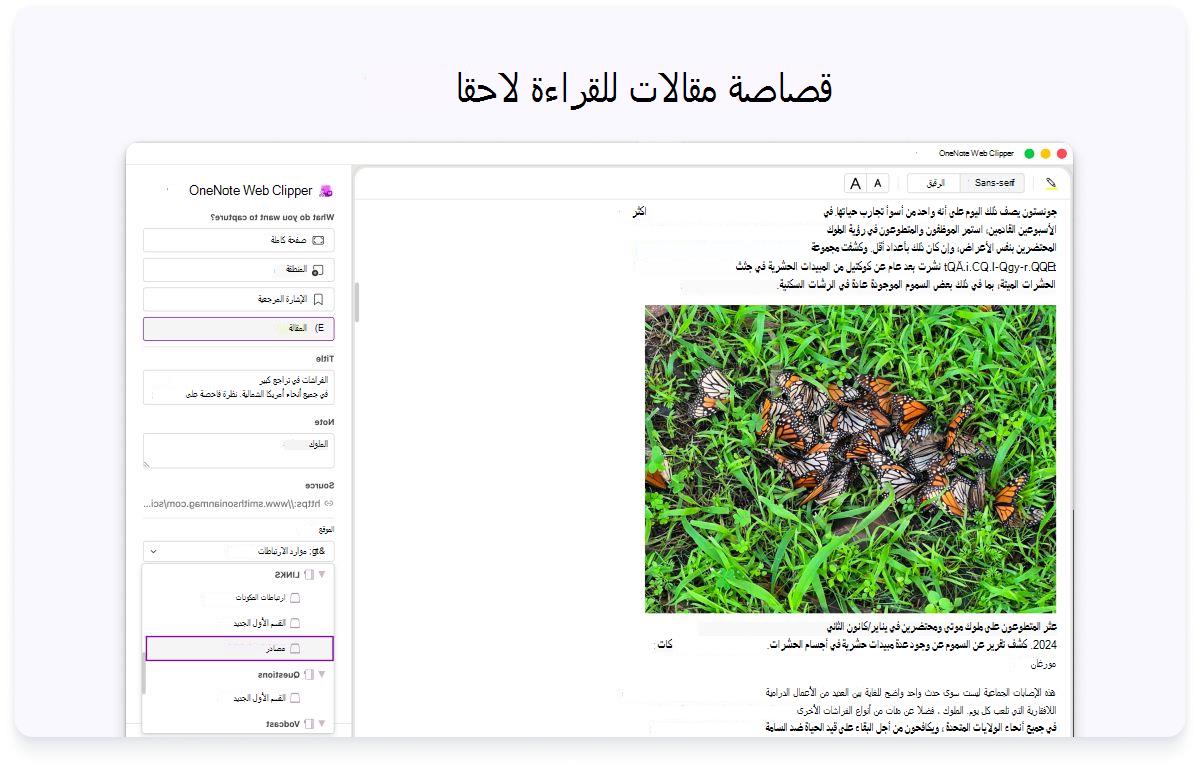1200x770 pixels.
Task: Click the region clip icon
Action: pos(317,270)
